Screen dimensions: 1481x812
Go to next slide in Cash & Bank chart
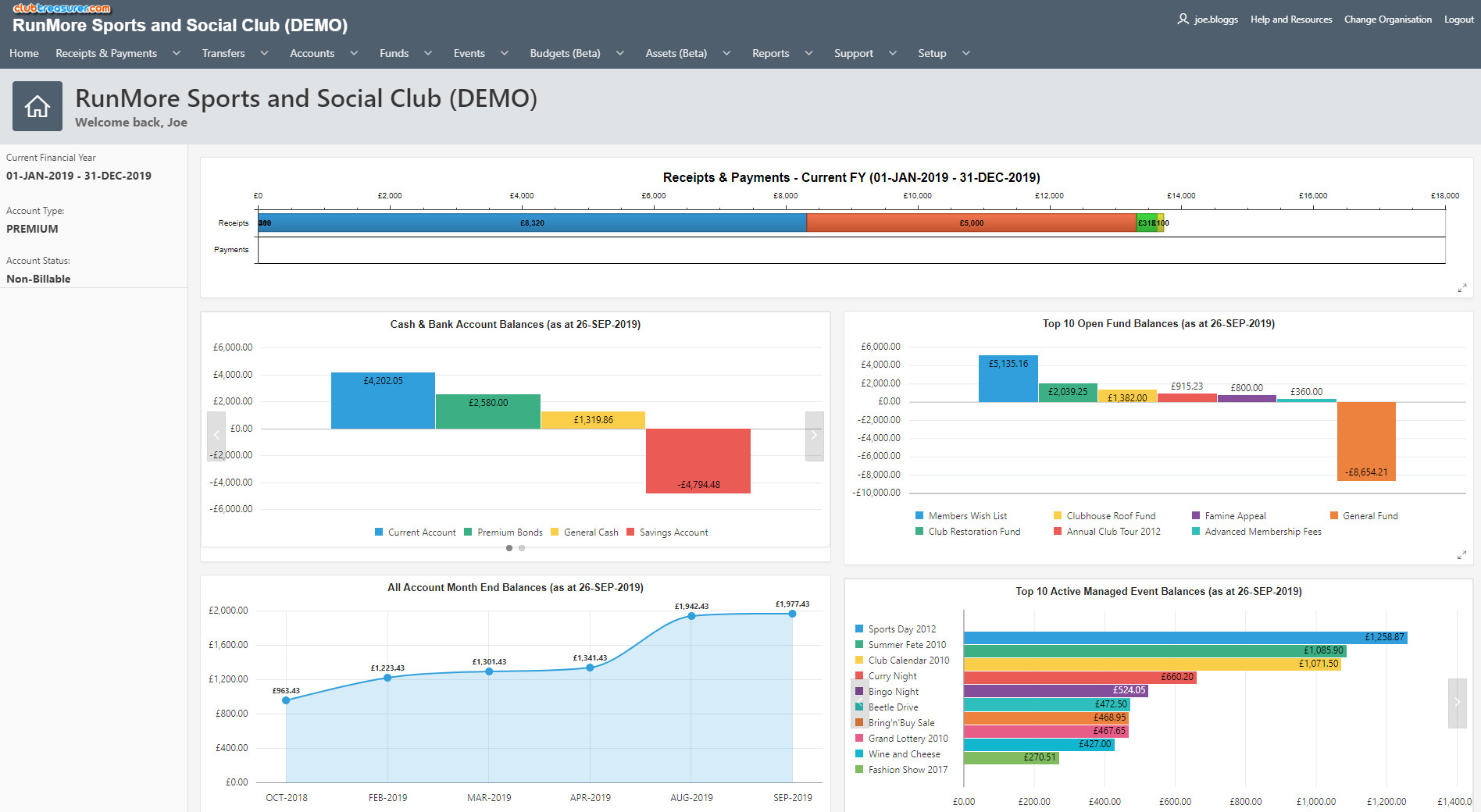(814, 436)
